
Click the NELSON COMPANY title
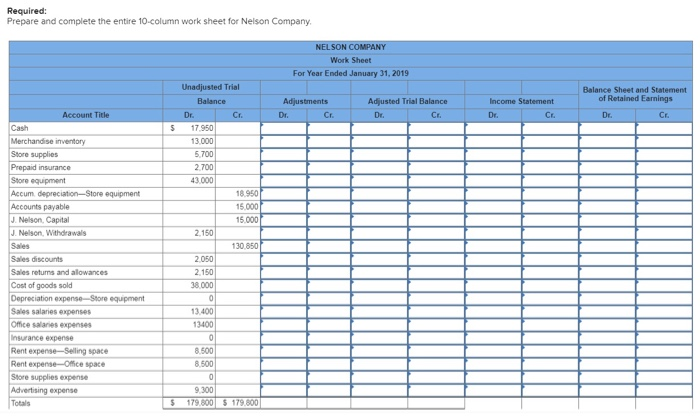point(350,47)
